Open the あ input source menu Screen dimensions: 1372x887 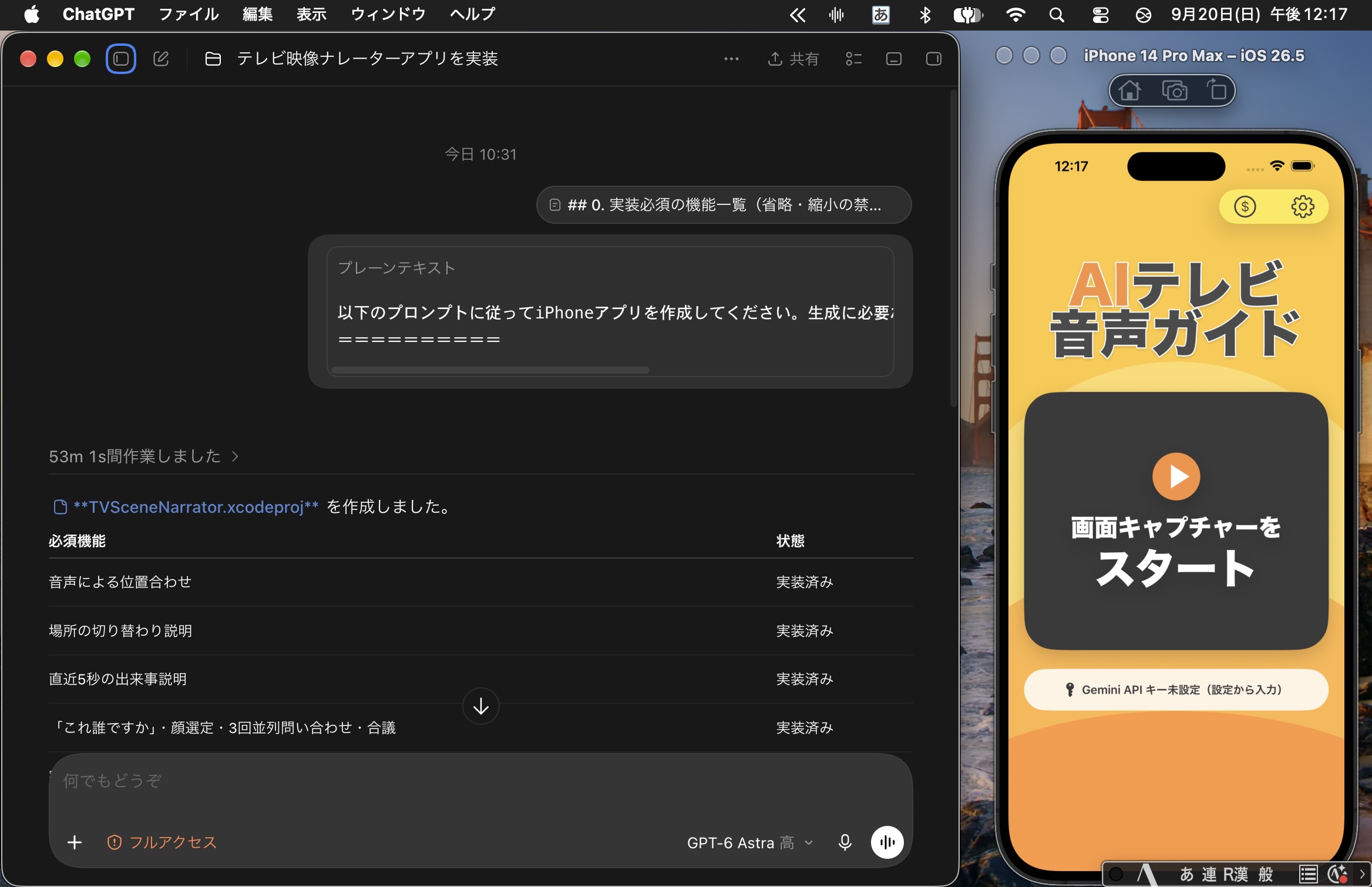(x=880, y=15)
